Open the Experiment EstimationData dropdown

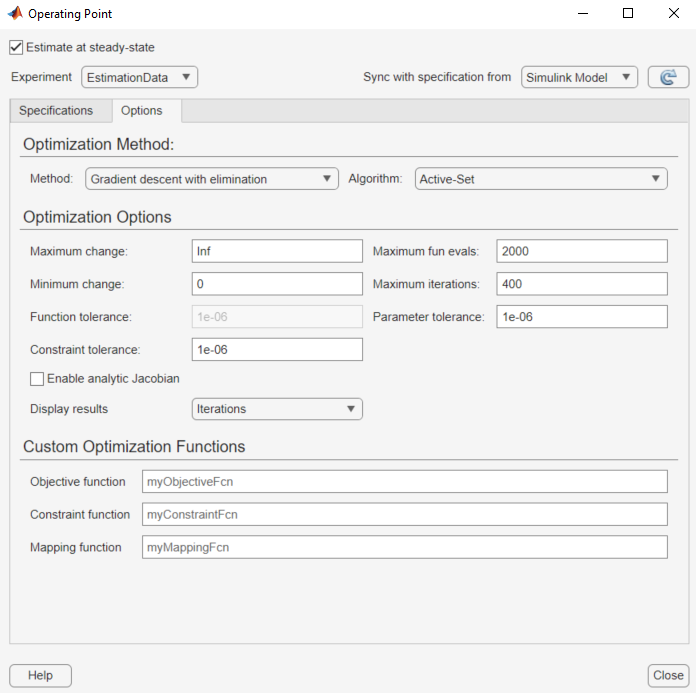[x=139, y=77]
